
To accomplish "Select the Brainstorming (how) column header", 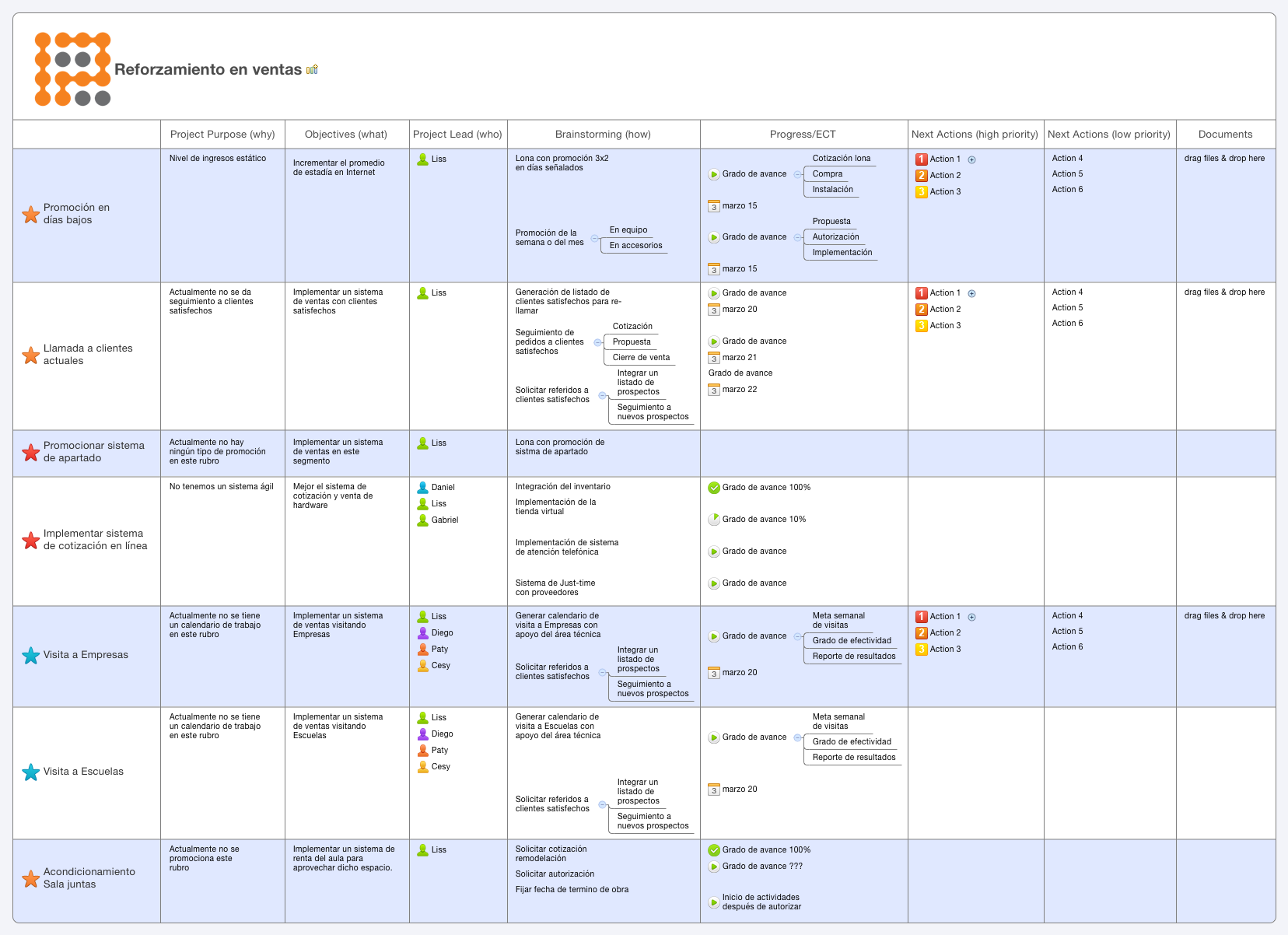I will point(604,135).
